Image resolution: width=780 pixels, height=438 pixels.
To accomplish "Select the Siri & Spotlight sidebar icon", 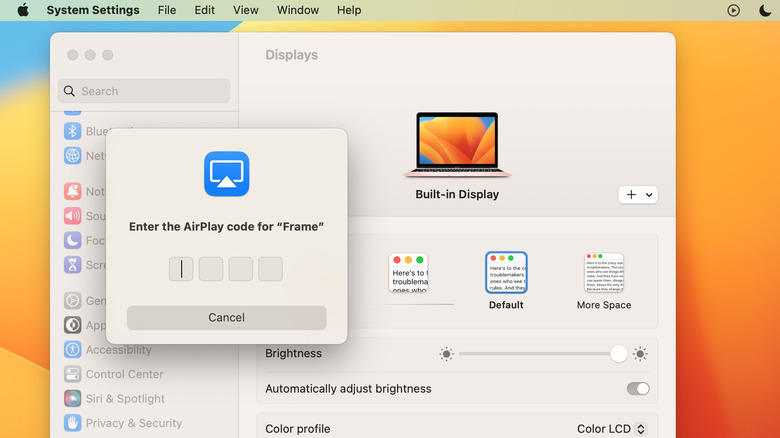I will pyautogui.click(x=72, y=398).
